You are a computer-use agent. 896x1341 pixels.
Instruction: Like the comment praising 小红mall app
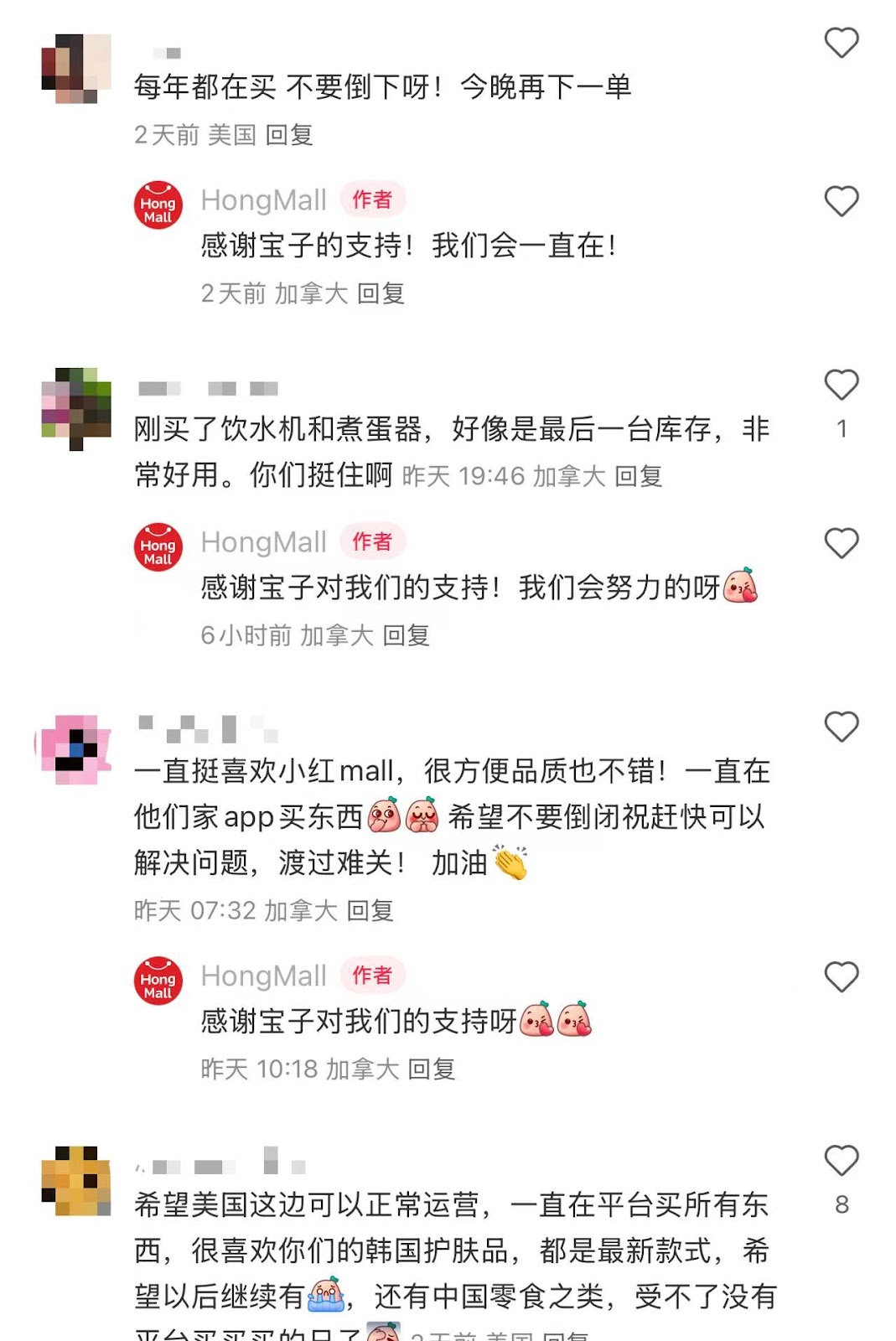coord(842,727)
